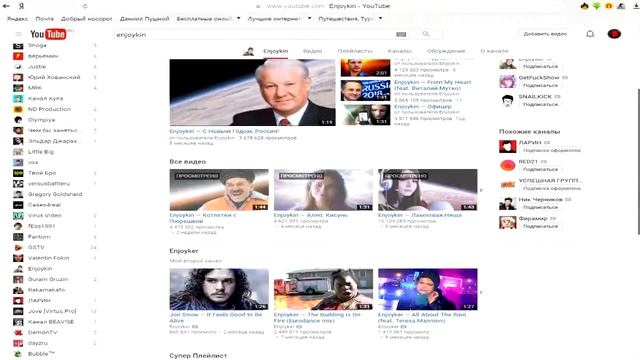This screenshot has width=640, height=360.
Task: Switch to the О канале tab
Action: (494, 51)
